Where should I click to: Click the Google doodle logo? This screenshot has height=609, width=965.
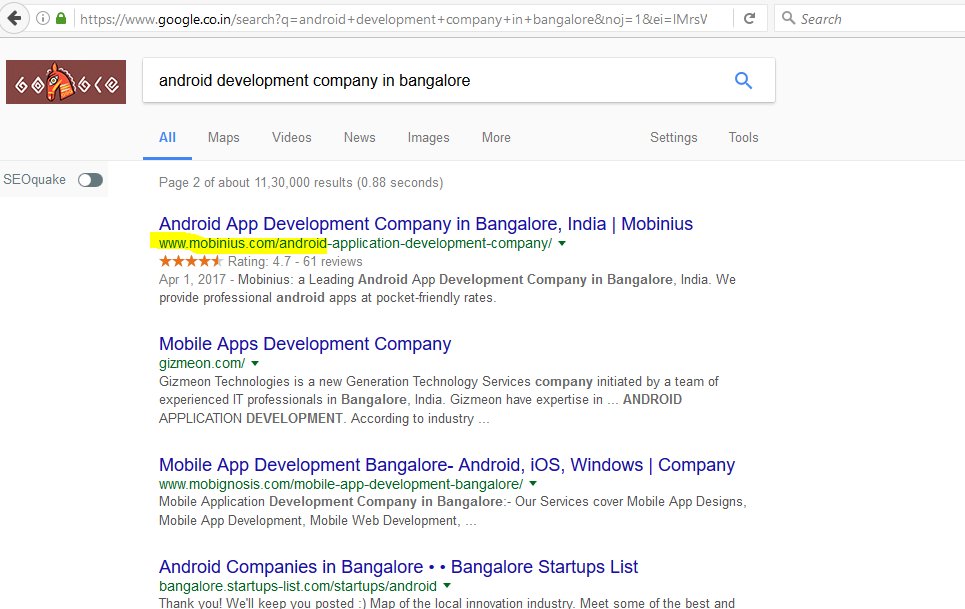(64, 81)
